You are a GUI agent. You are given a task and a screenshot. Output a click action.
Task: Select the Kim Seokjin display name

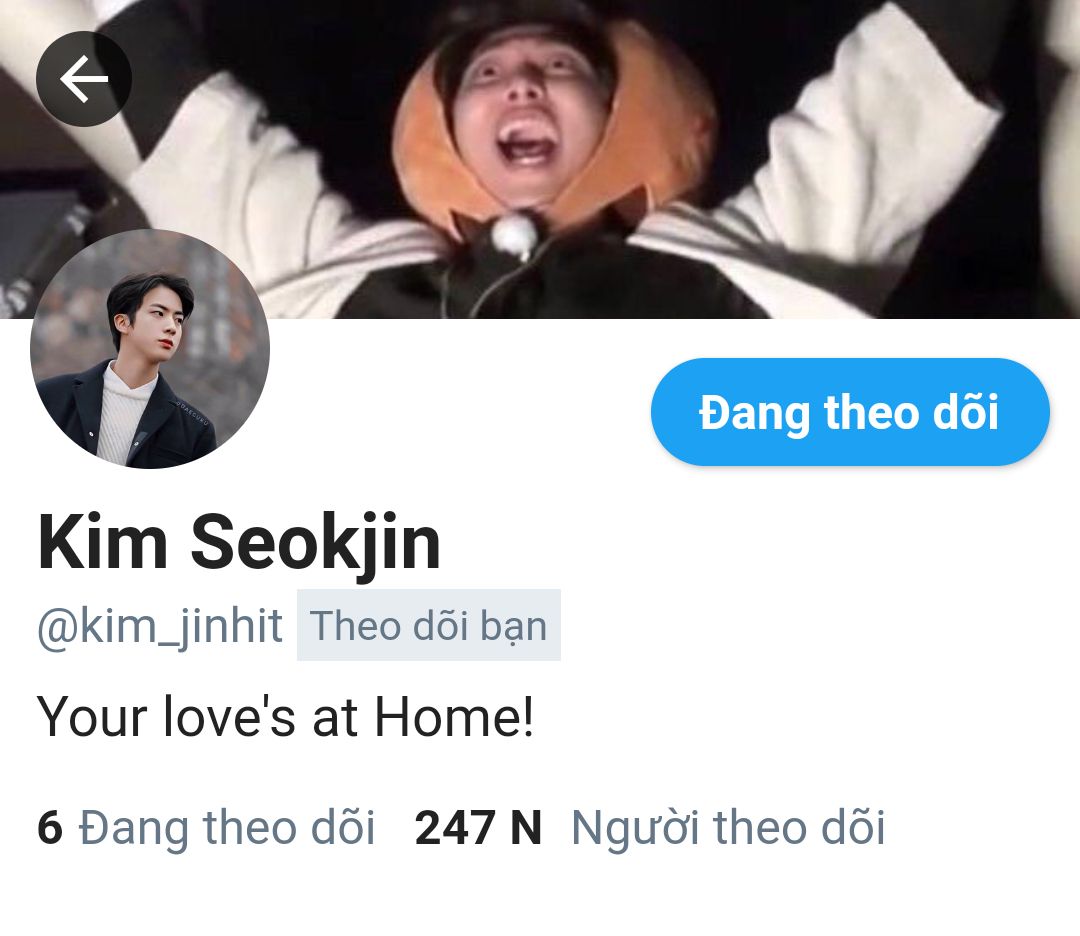point(239,543)
